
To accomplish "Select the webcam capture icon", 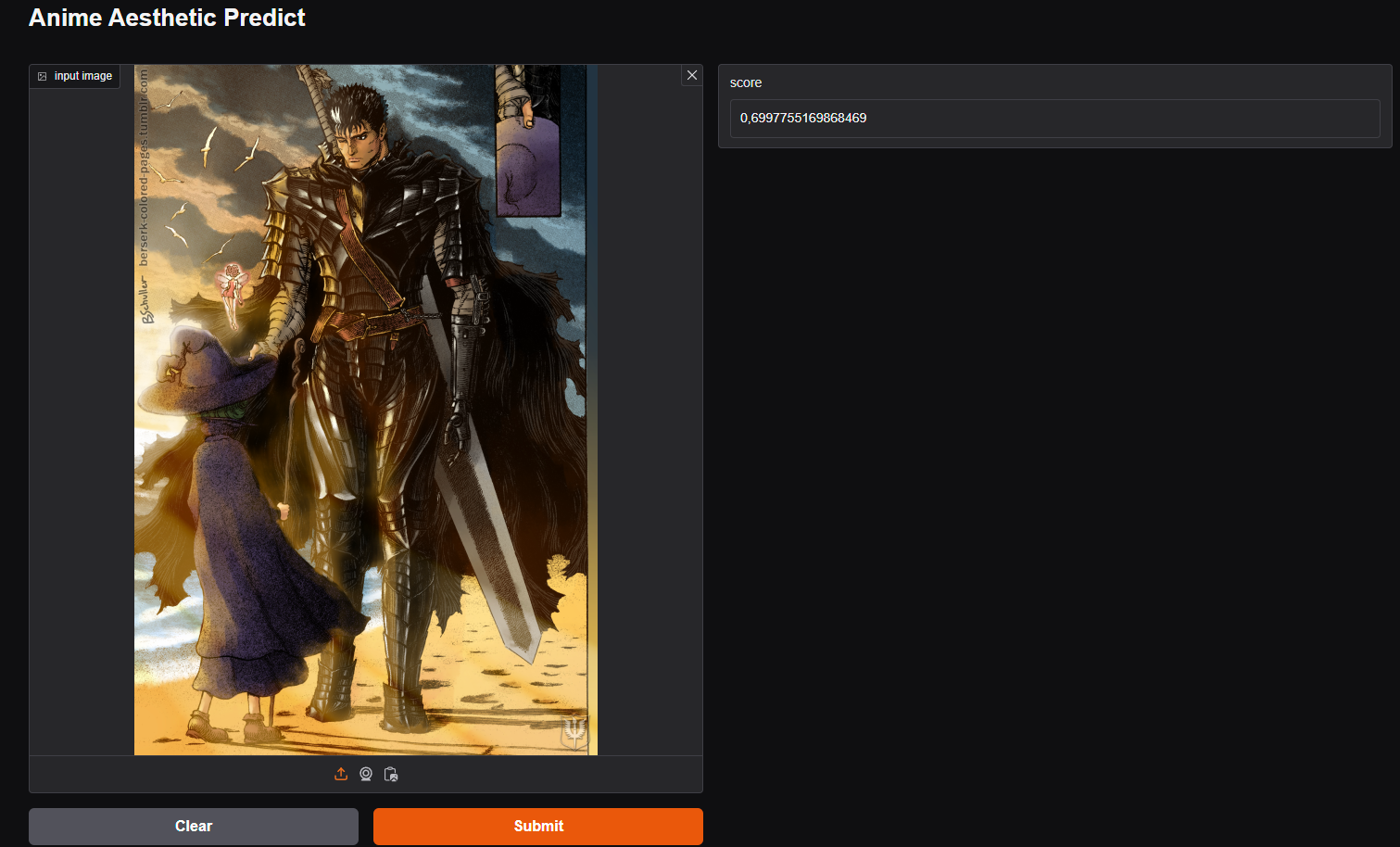I will 366,774.
